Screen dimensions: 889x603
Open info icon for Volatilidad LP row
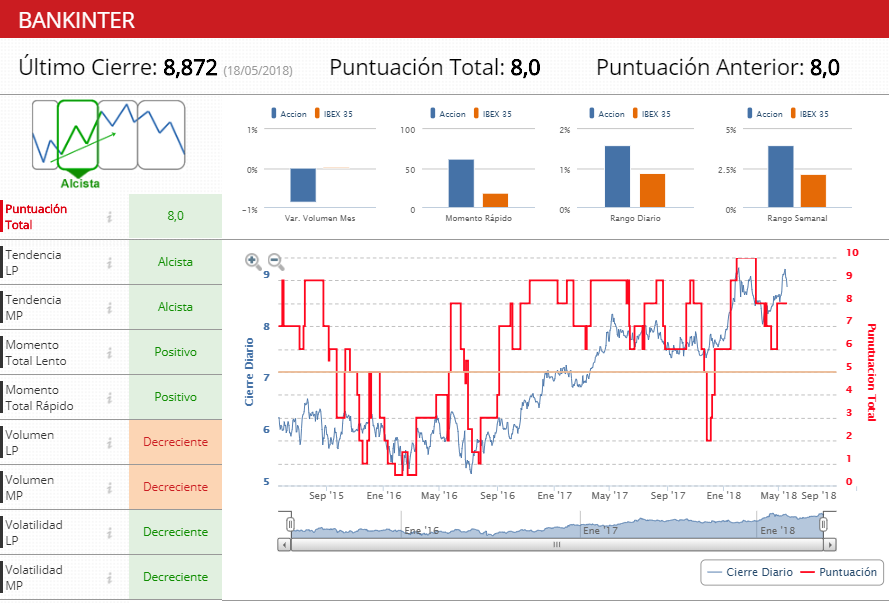109,533
